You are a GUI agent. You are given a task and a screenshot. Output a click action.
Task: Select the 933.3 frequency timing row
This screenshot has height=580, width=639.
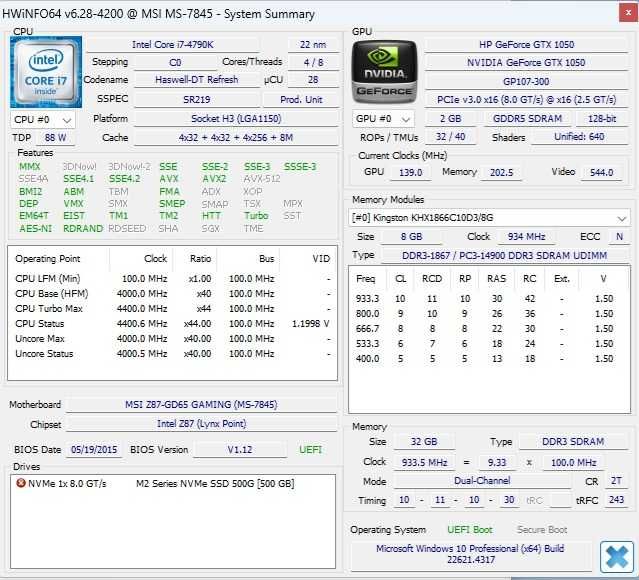(489, 299)
